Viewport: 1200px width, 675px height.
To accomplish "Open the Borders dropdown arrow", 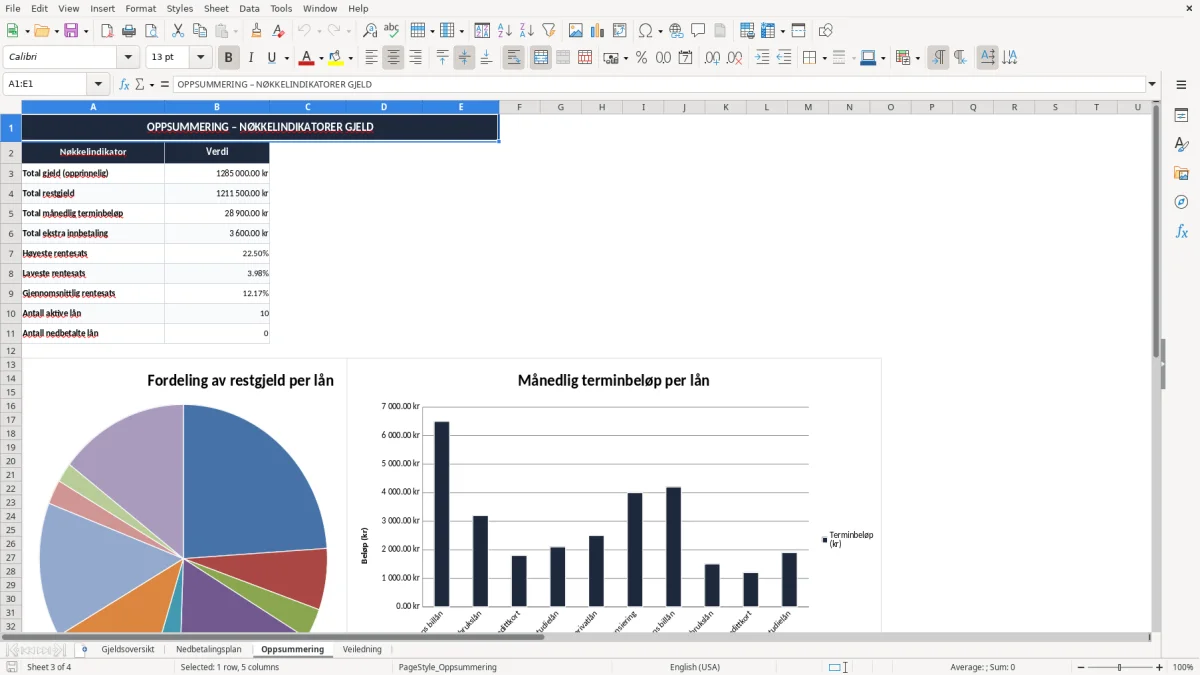I will 824,58.
